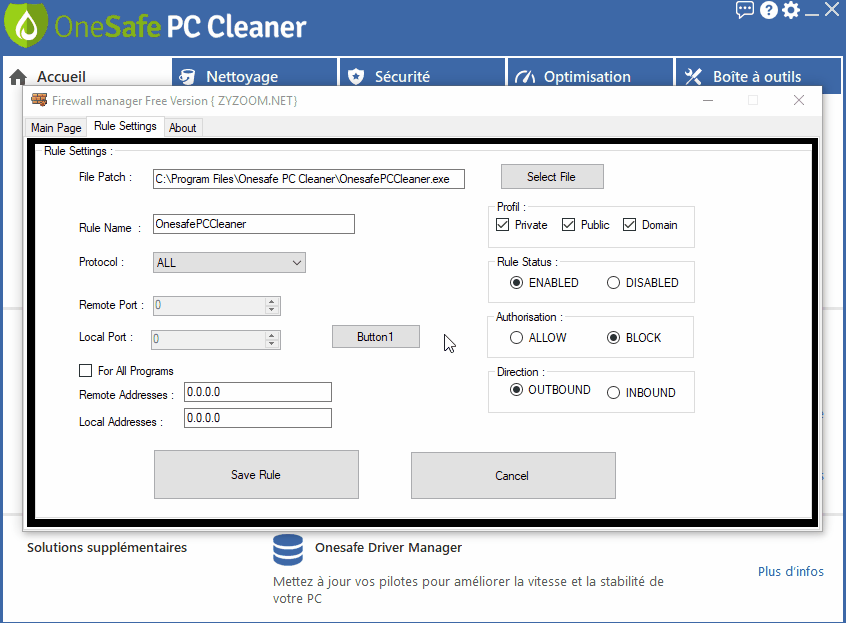The height and width of the screenshot is (623, 846).
Task: Select the Rule Settings tab
Action: [x=125, y=126]
